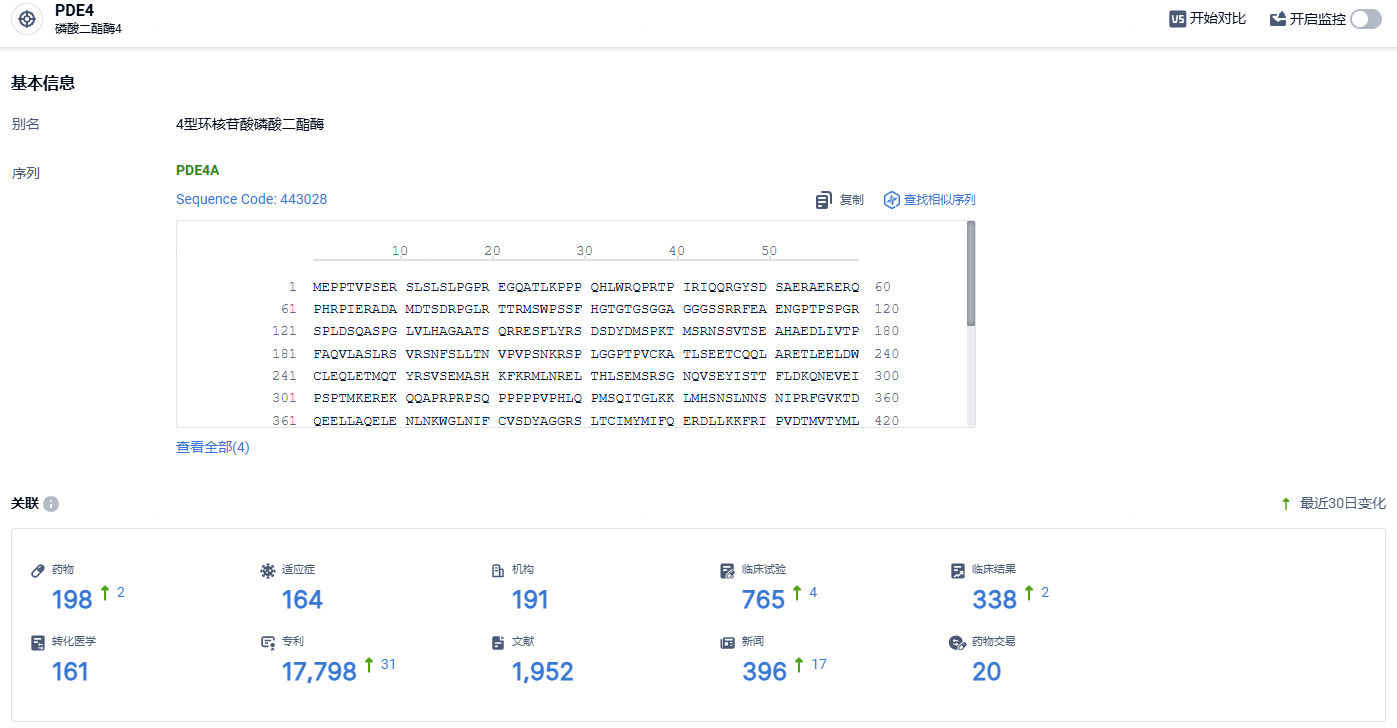Click the 765 clinical trials number

[x=763, y=599]
